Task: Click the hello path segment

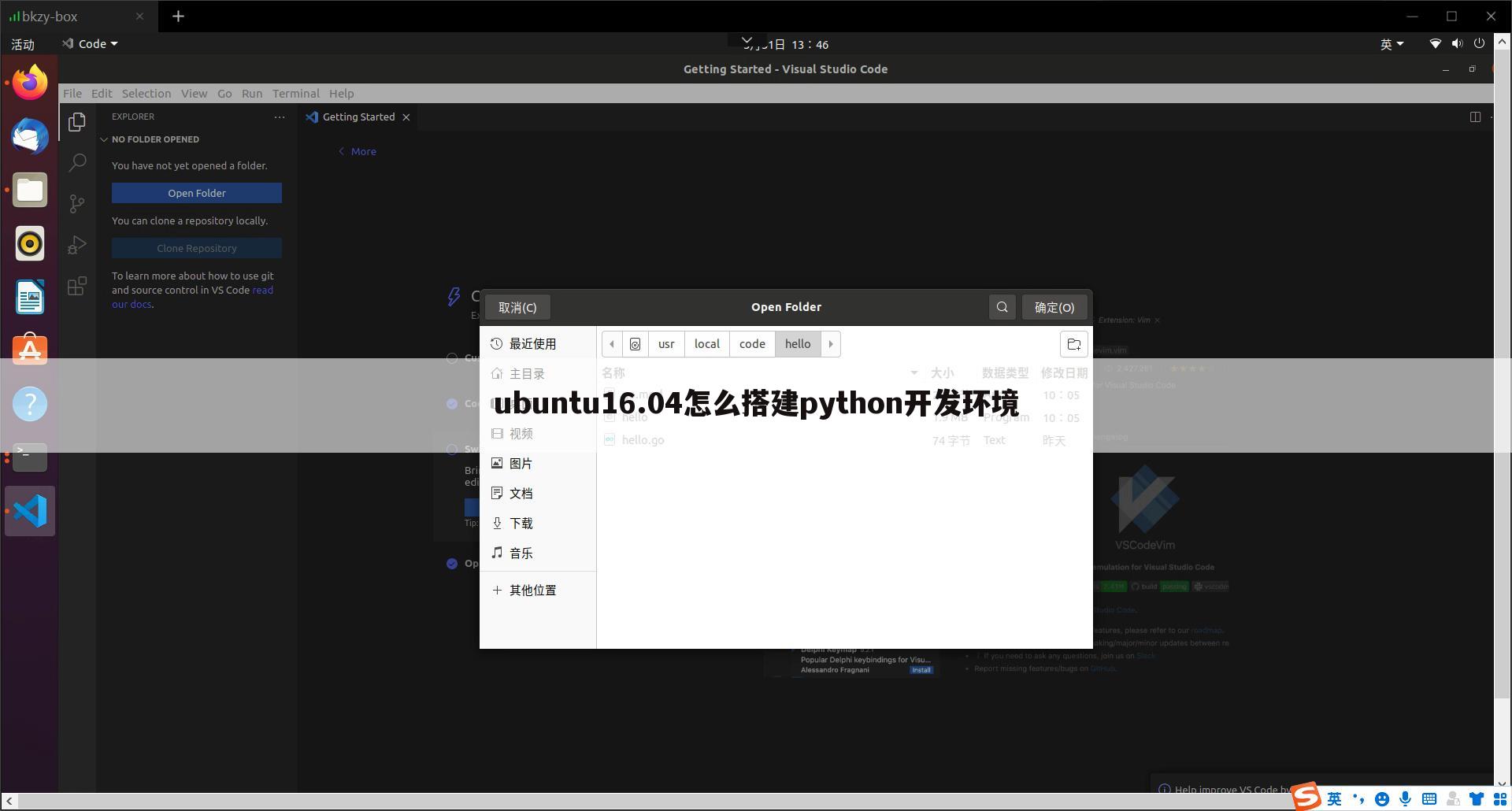Action: point(798,344)
